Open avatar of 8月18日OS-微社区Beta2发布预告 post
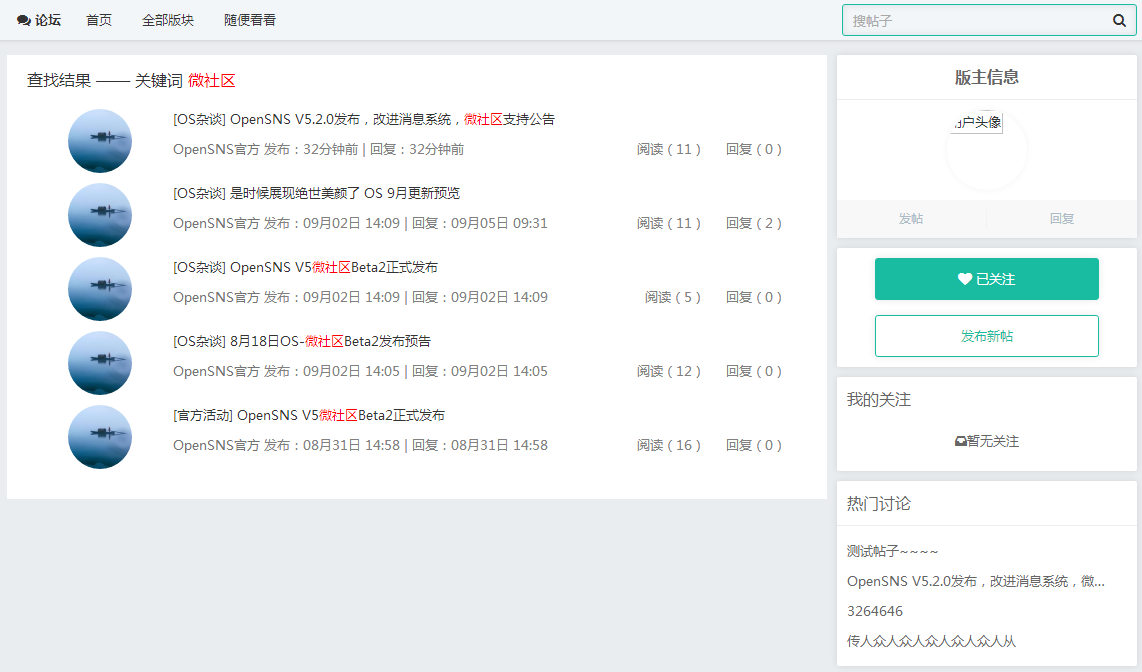 [100, 363]
